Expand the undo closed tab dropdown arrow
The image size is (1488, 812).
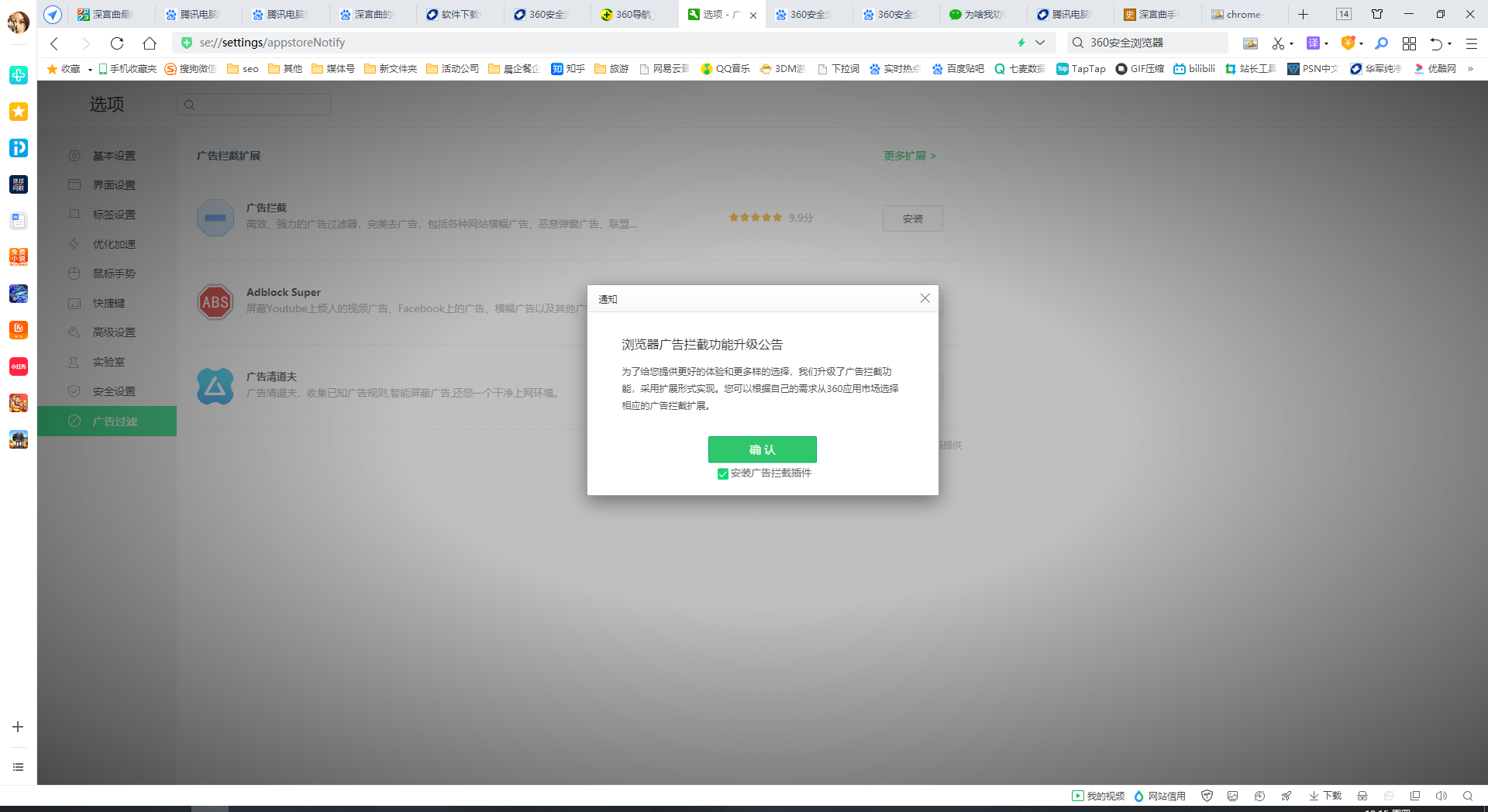coord(1449,43)
